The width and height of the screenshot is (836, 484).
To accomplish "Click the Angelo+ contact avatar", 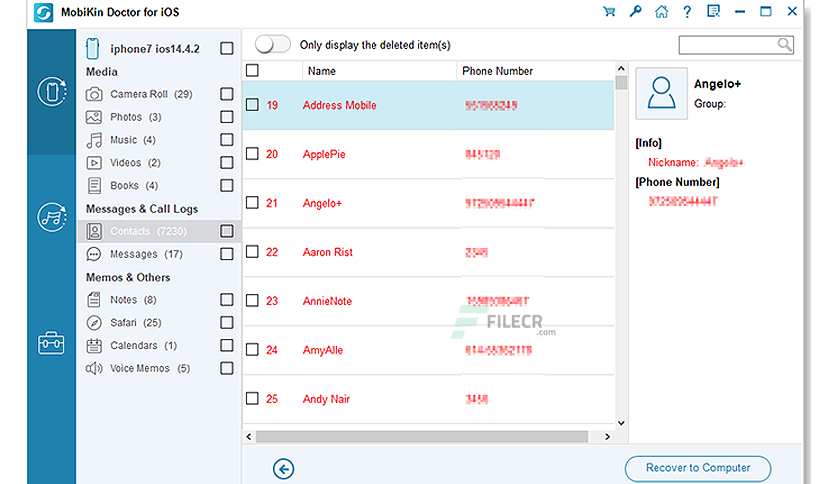I will tap(661, 93).
